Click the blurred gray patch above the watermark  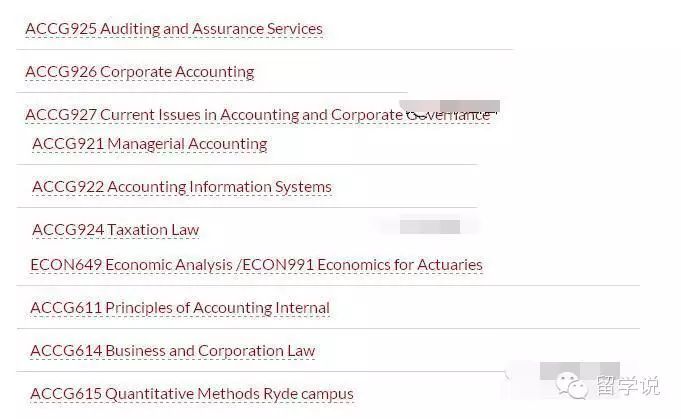(580, 371)
